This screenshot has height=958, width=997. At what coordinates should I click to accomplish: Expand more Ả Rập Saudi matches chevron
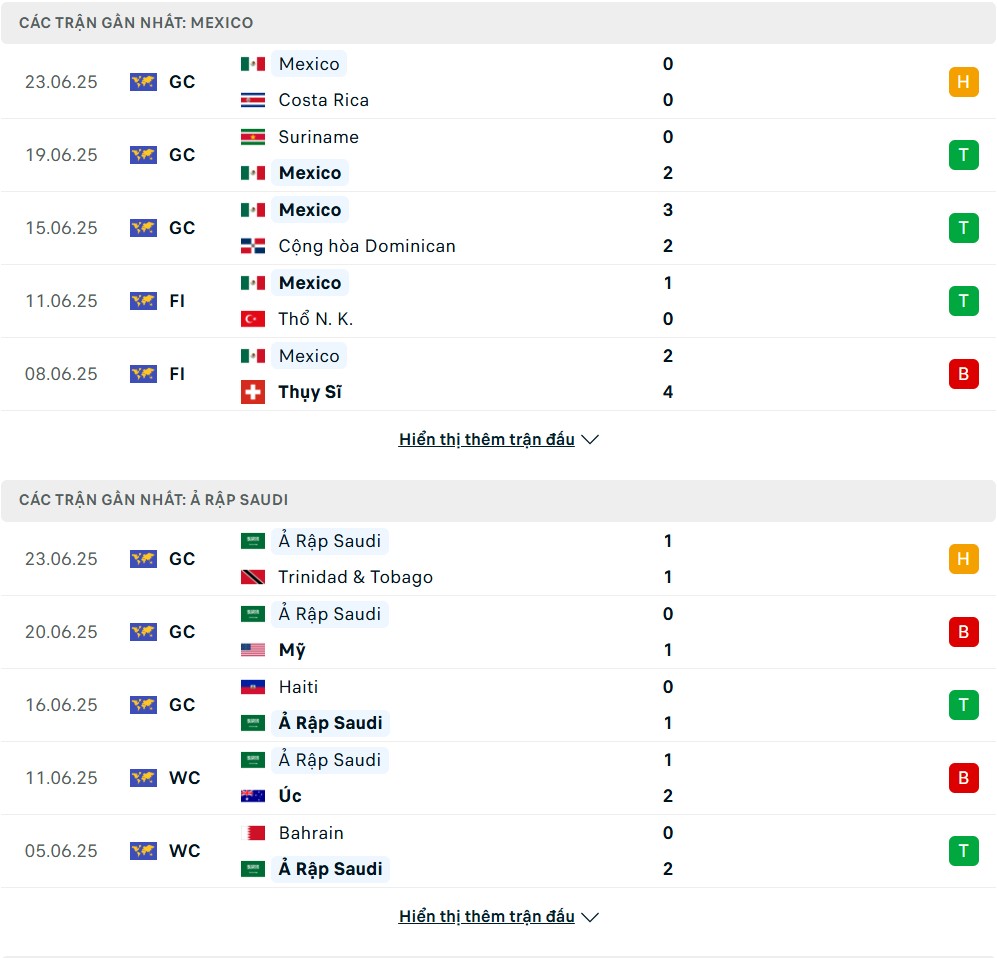click(x=590, y=917)
